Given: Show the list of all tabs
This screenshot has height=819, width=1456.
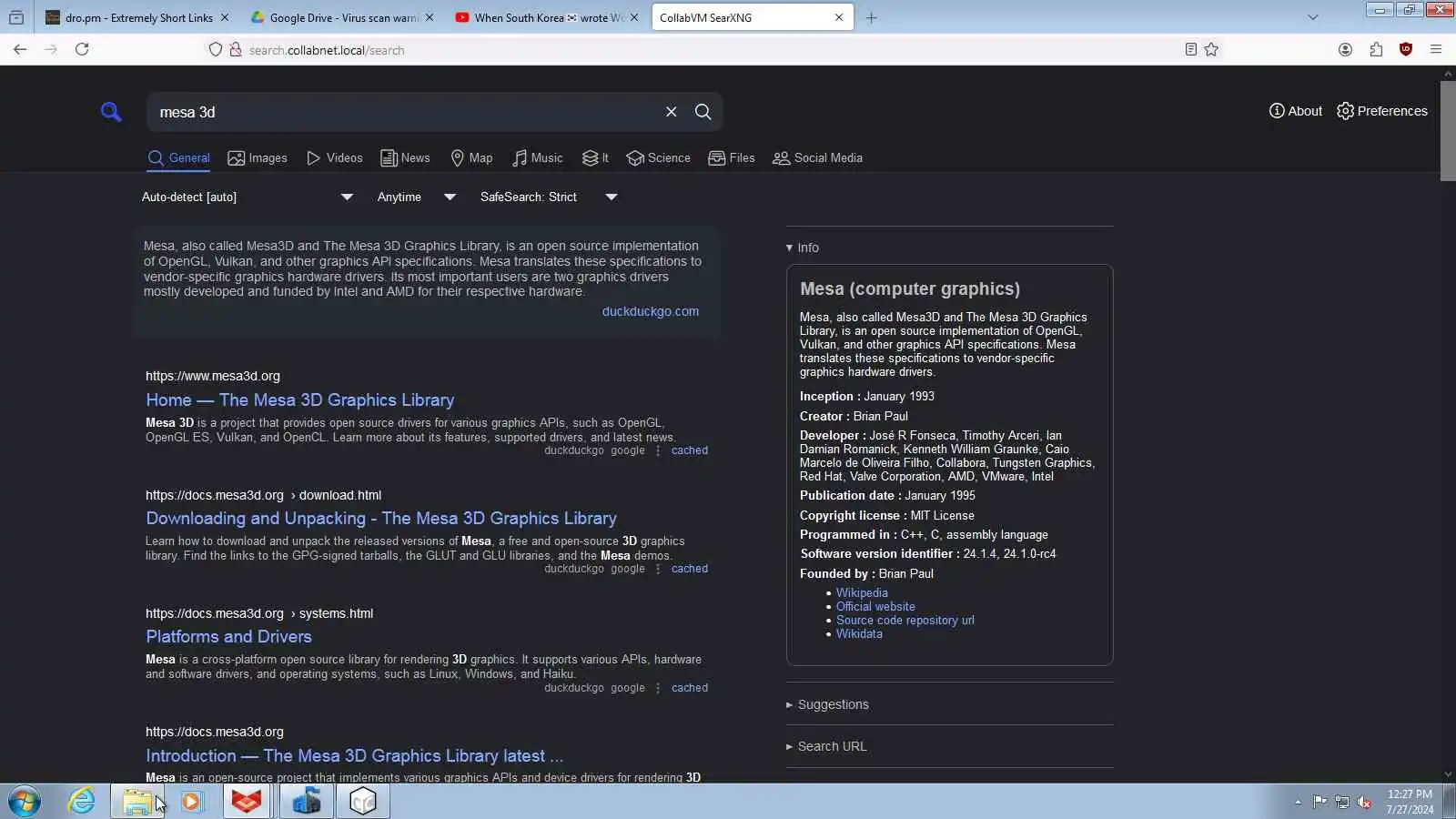Looking at the screenshot, I should [1312, 17].
